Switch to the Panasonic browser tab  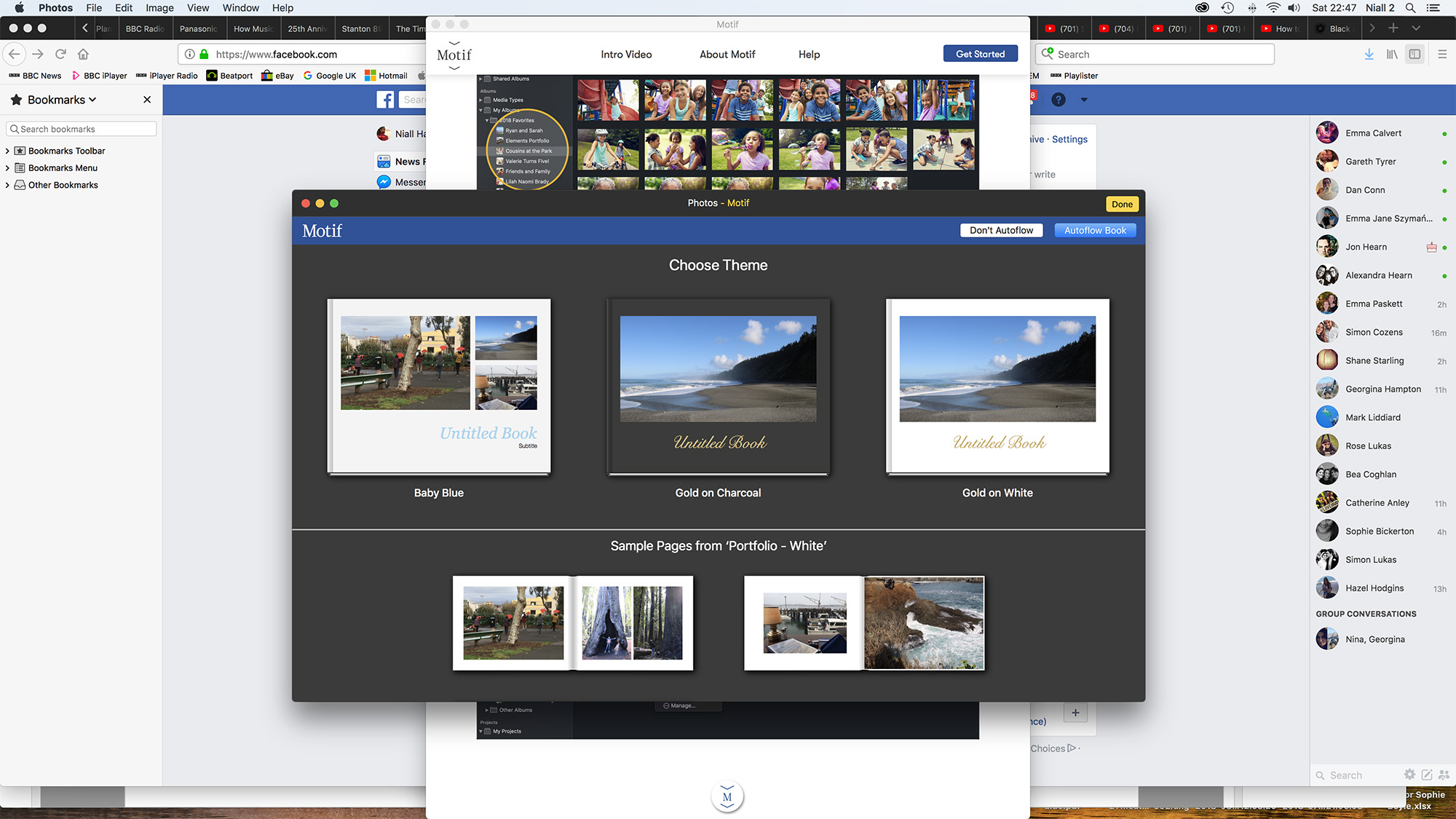[198, 28]
